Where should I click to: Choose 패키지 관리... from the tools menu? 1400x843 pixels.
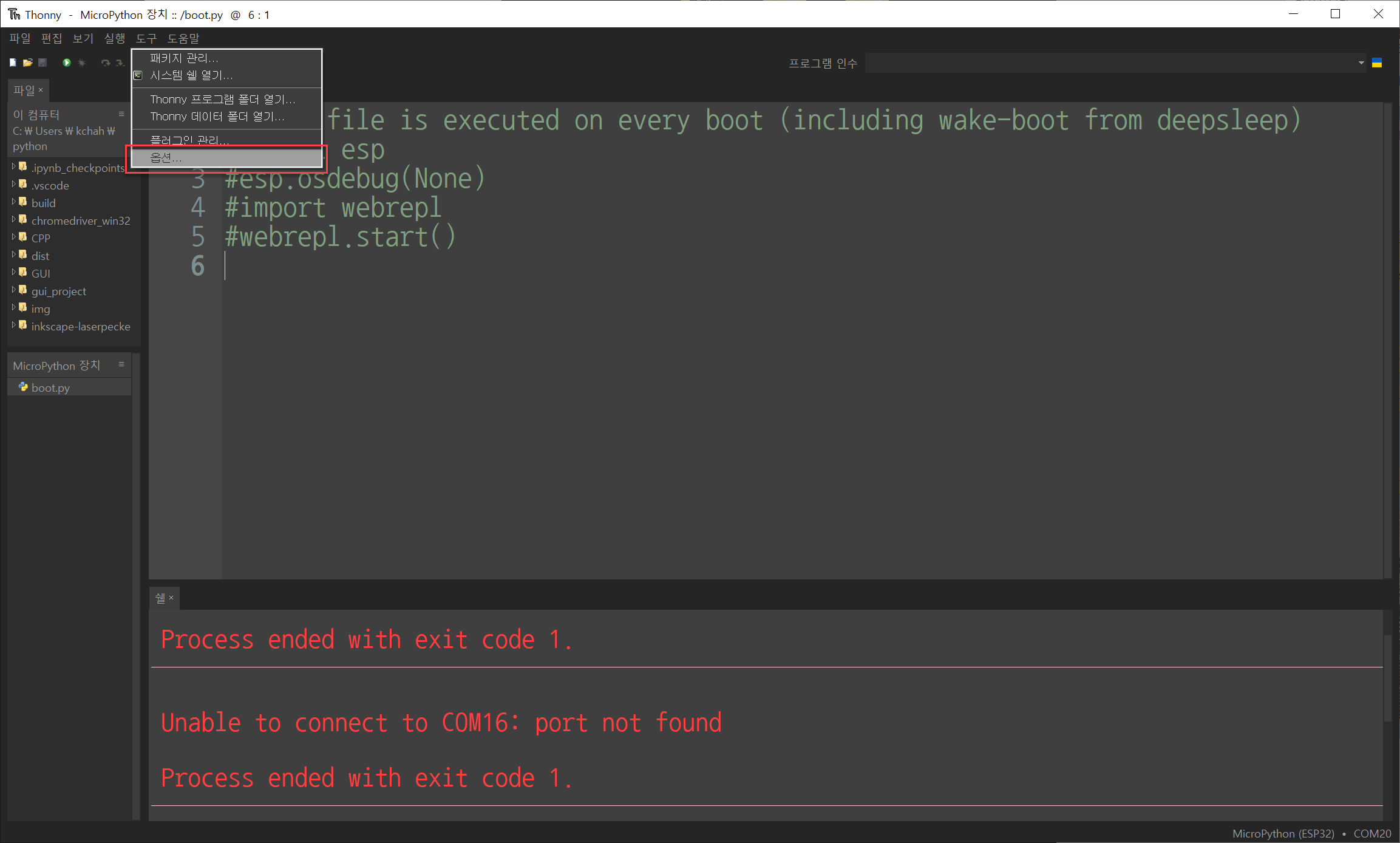184,58
